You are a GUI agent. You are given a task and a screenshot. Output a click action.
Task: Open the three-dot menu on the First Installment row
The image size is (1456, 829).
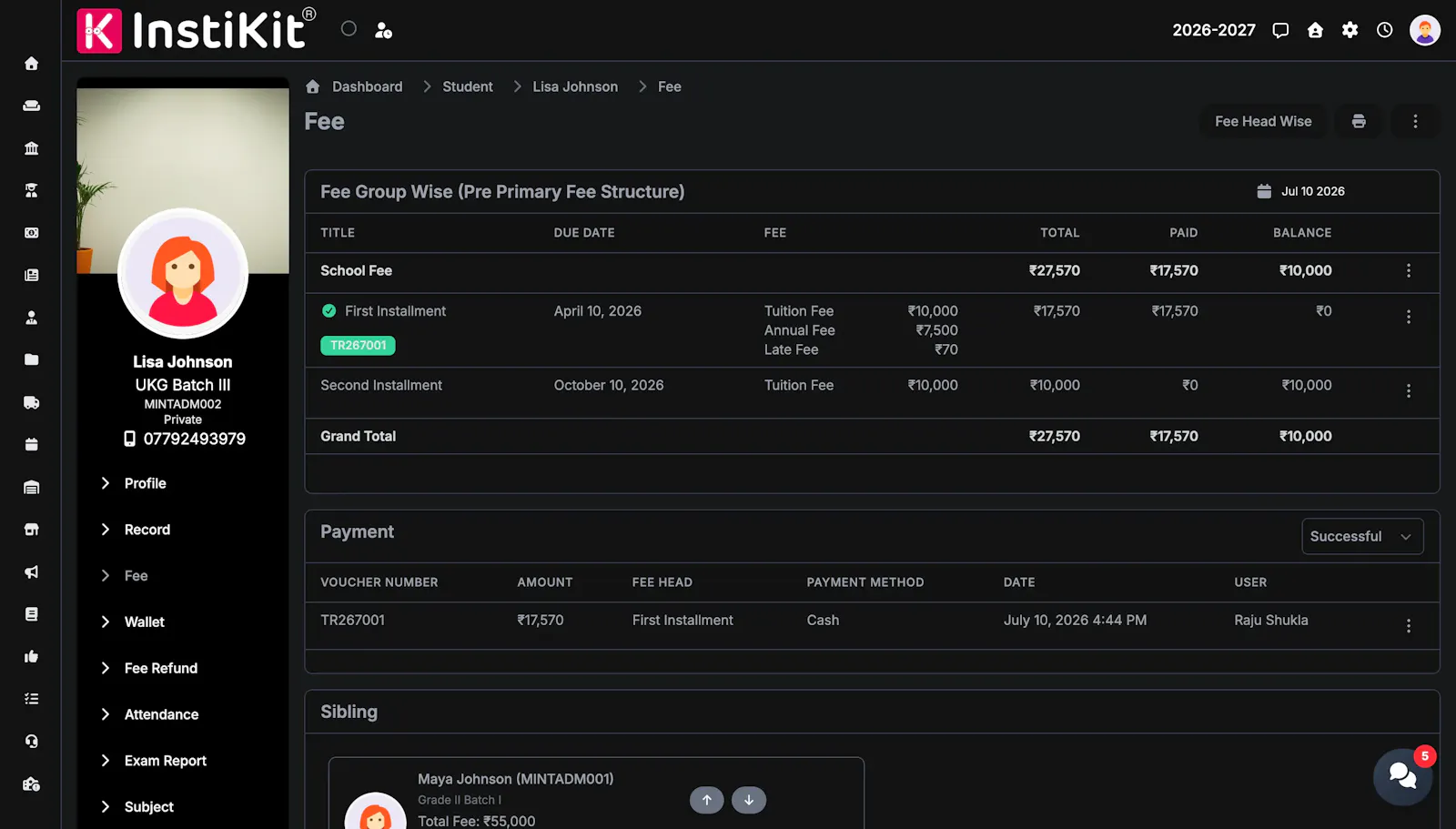point(1408,317)
